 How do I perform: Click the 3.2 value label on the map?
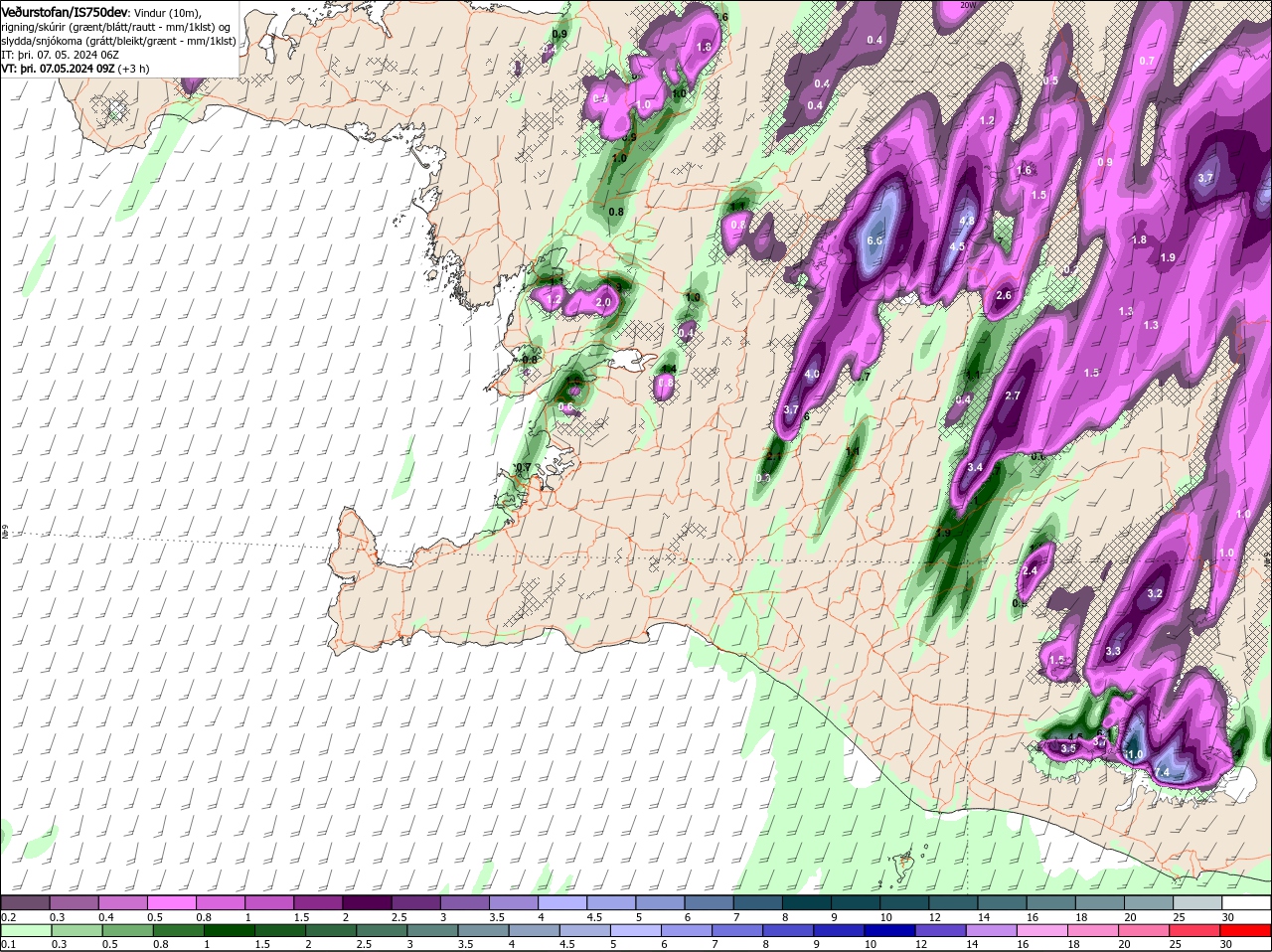point(1155,593)
